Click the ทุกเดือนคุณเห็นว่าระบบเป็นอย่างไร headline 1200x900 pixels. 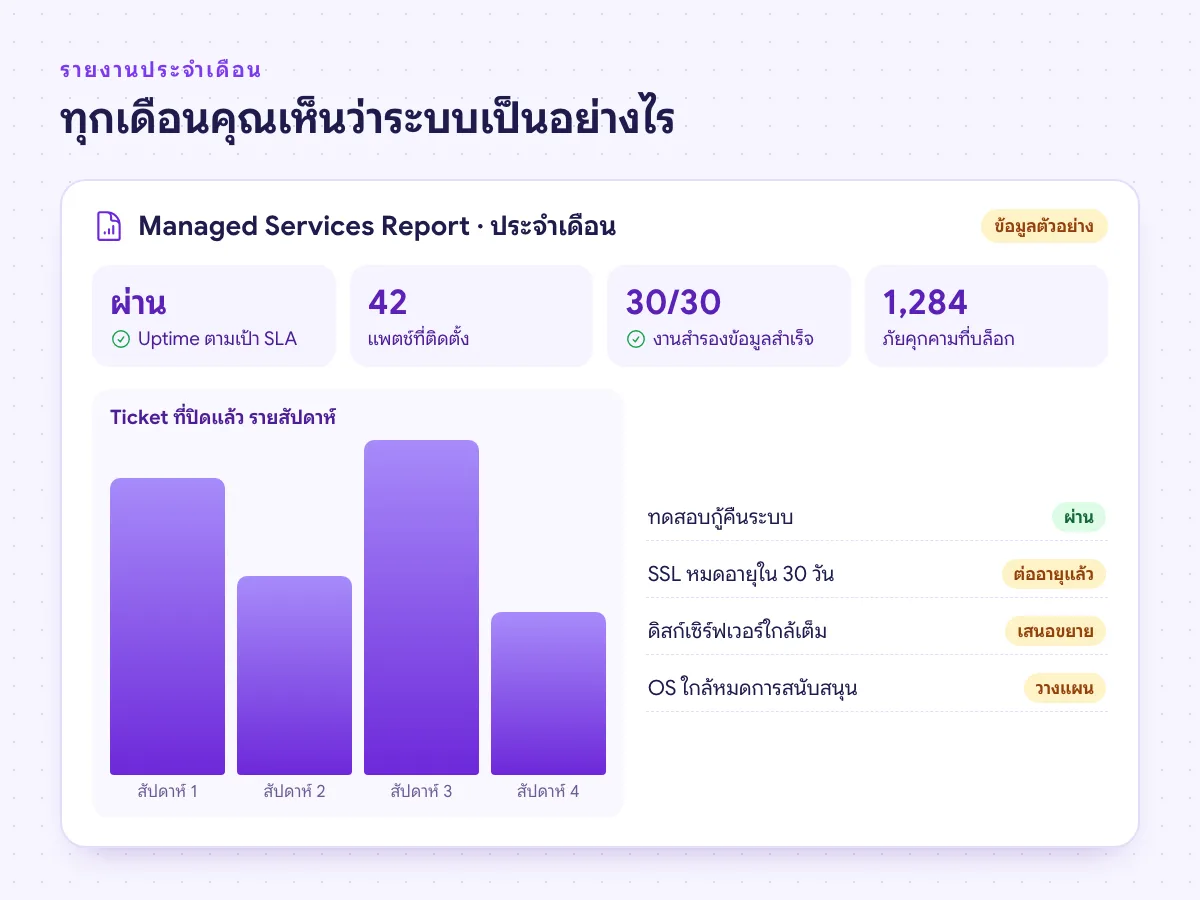click(x=367, y=120)
